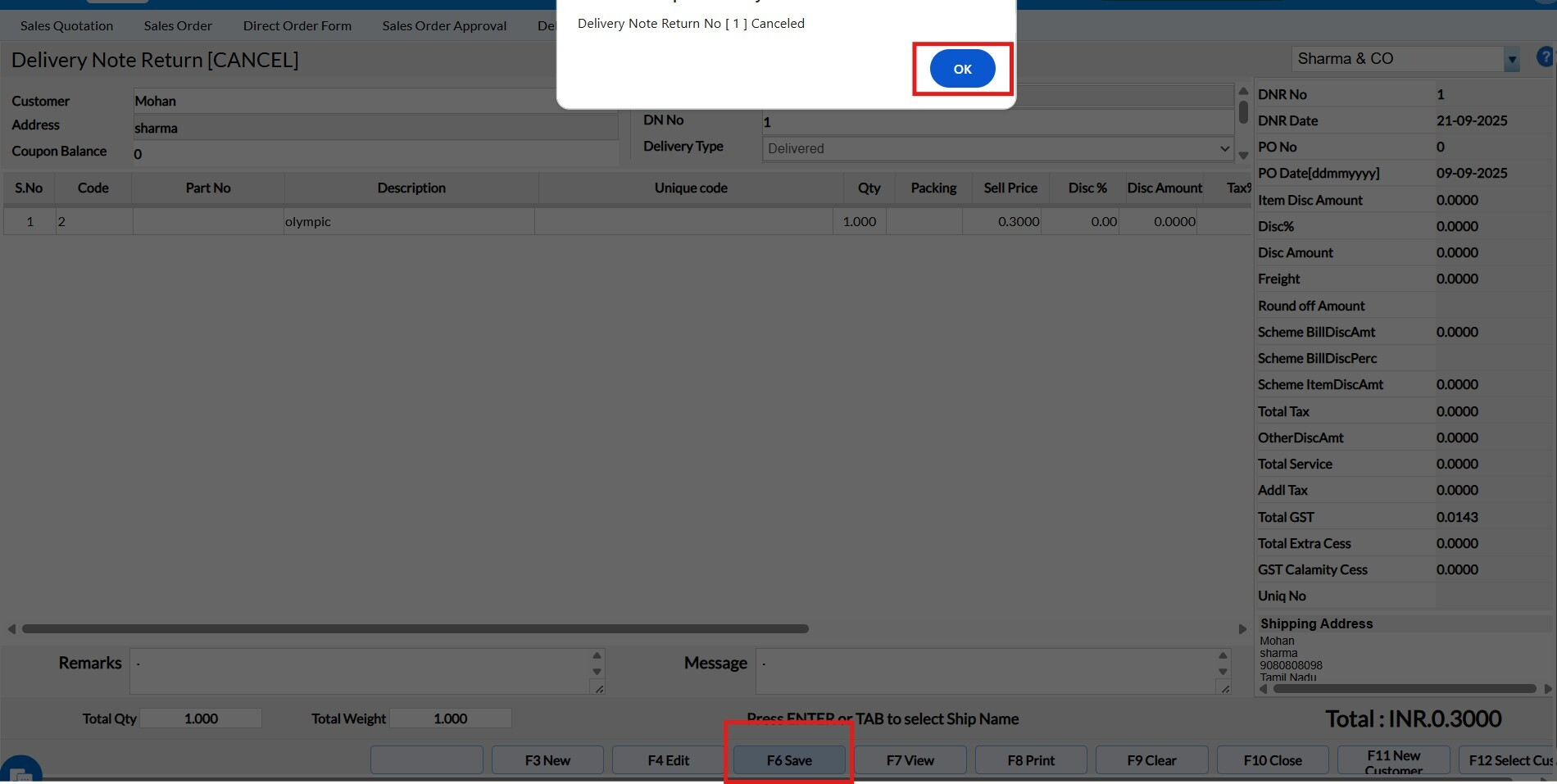Click the F12 Select Customer button
Screen dimensions: 1557x784
tap(1507, 760)
